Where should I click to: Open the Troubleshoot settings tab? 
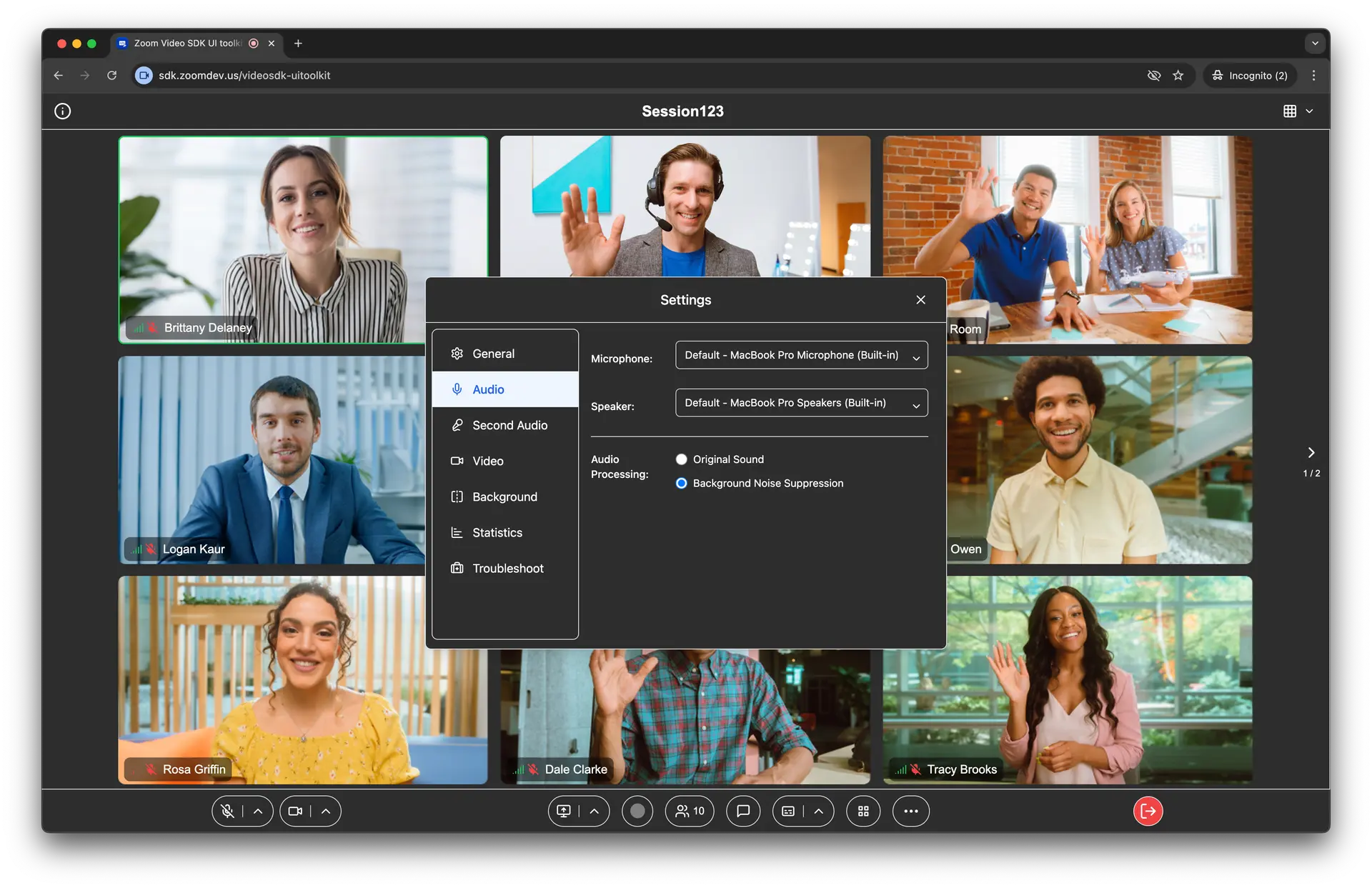click(x=507, y=568)
